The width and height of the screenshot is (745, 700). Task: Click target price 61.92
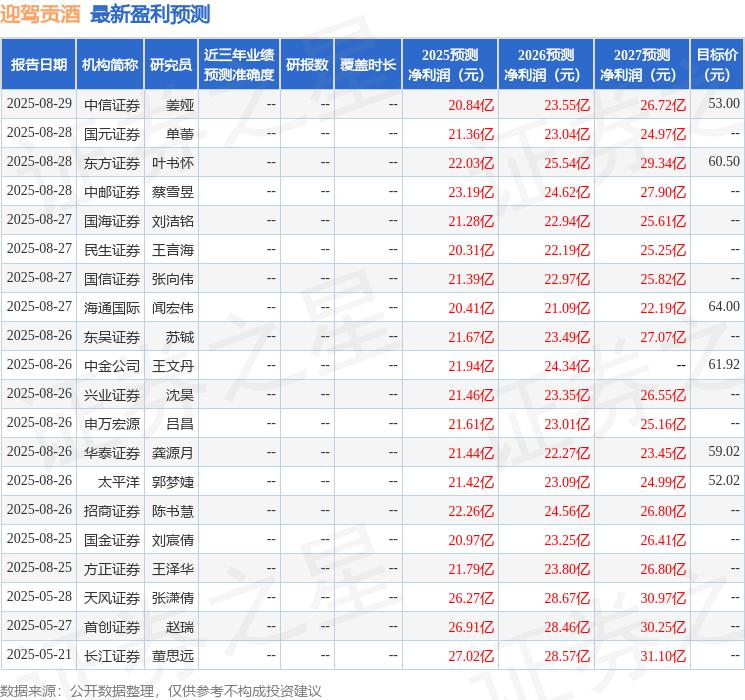(724, 364)
